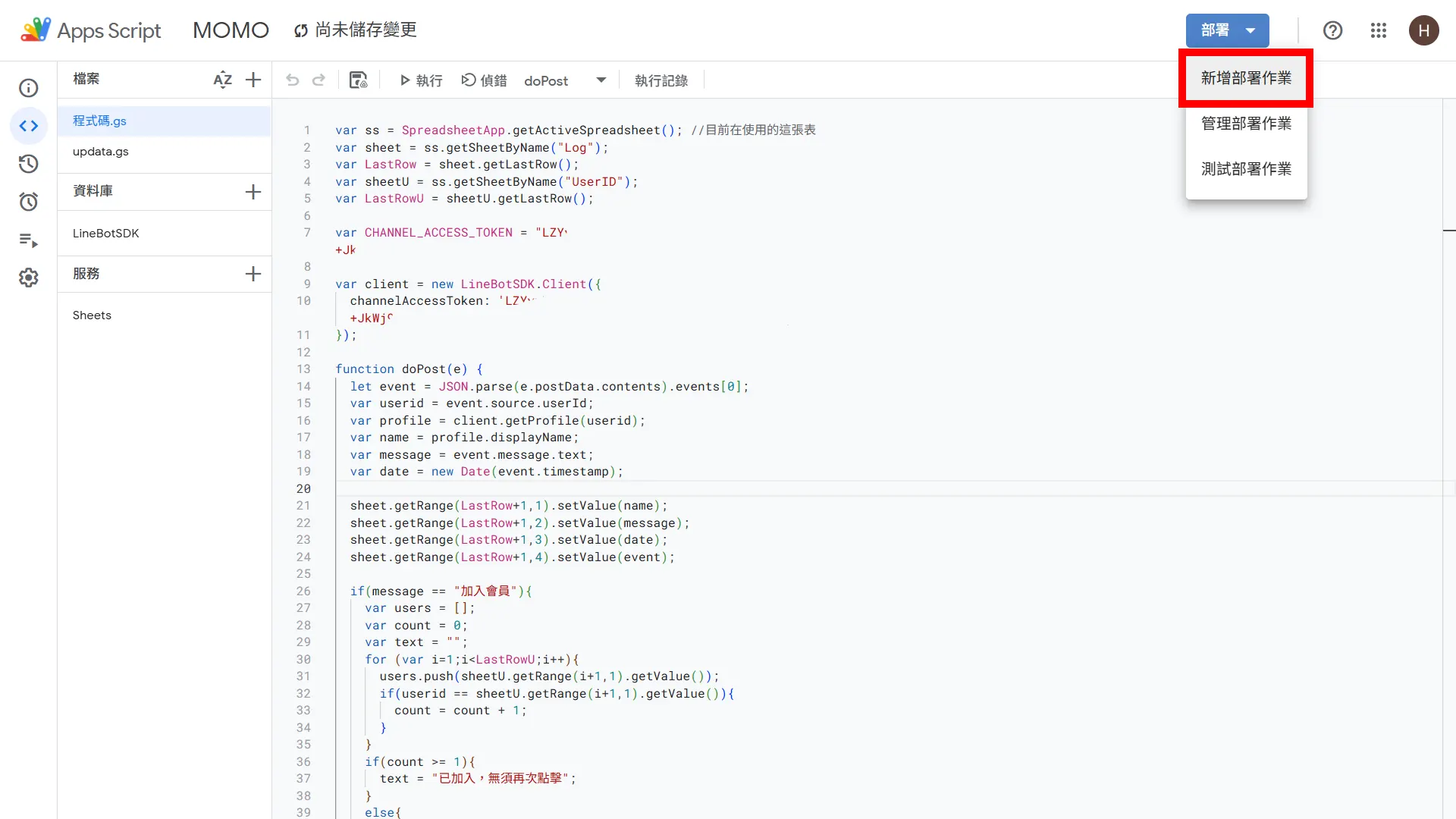Add a library under 資料庫
1456x819 pixels.
pos(253,191)
